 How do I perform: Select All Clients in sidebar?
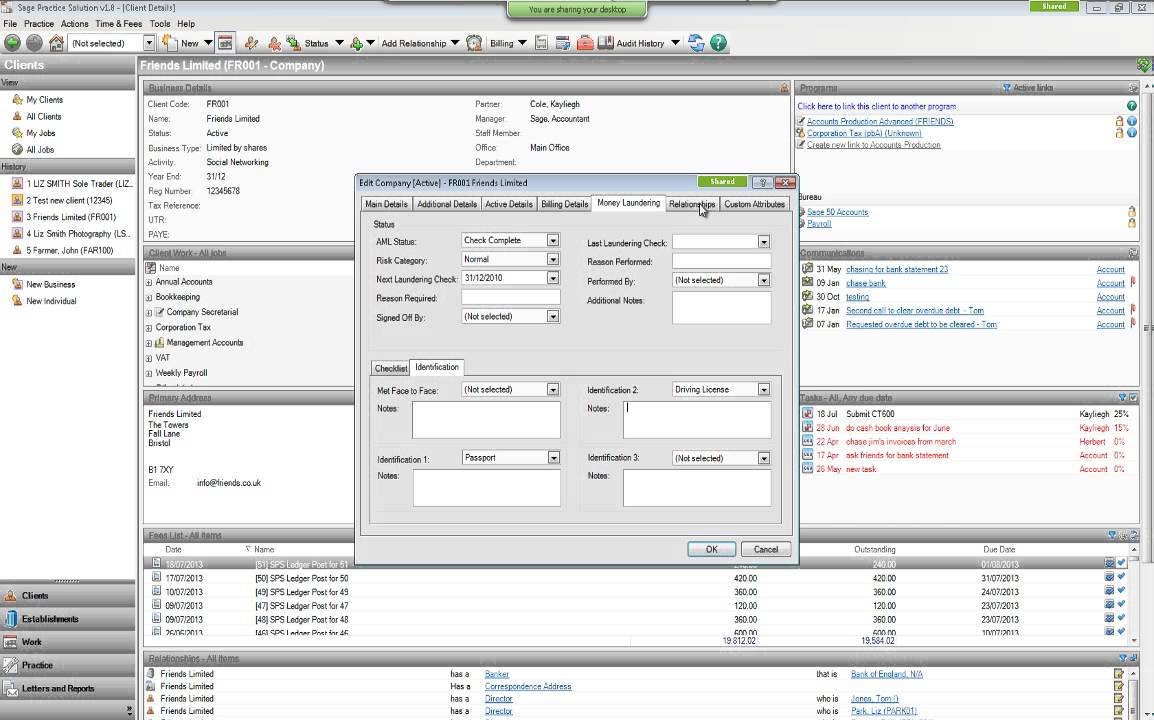pyautogui.click(x=43, y=116)
